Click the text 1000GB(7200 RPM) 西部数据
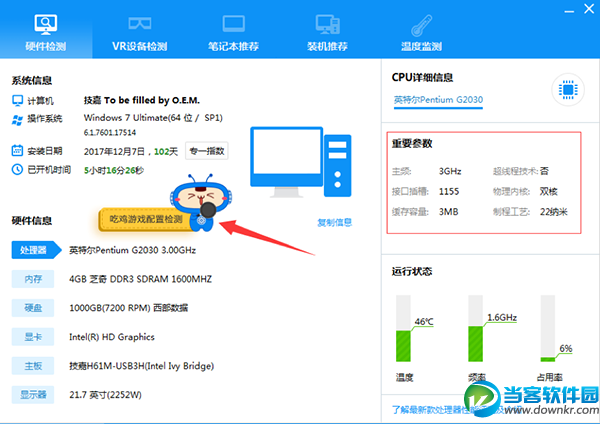600x424 pixels. point(129,308)
